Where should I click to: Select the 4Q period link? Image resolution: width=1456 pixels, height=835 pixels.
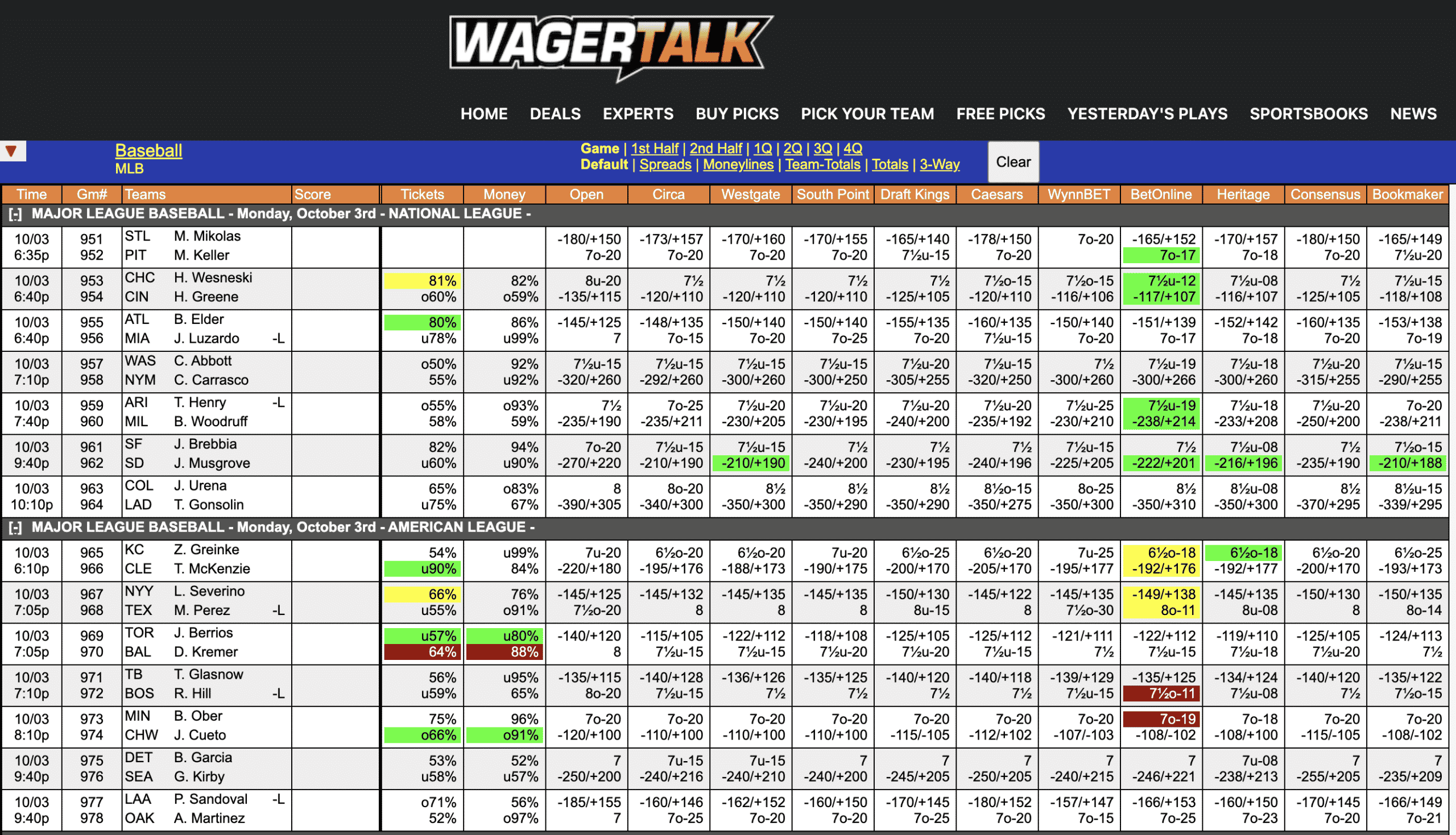[x=853, y=148]
